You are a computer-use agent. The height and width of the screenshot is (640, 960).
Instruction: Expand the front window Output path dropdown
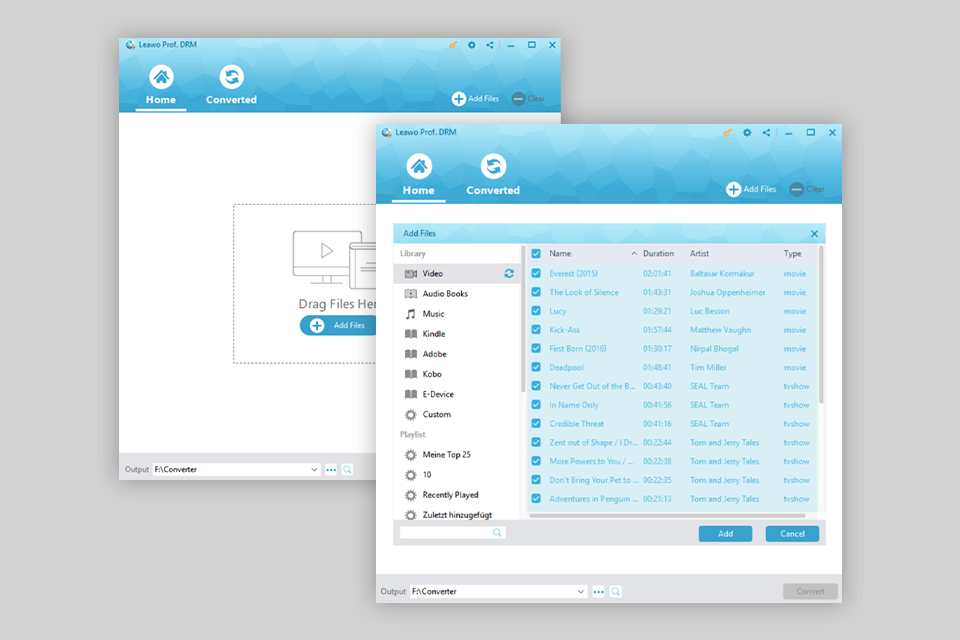point(581,592)
